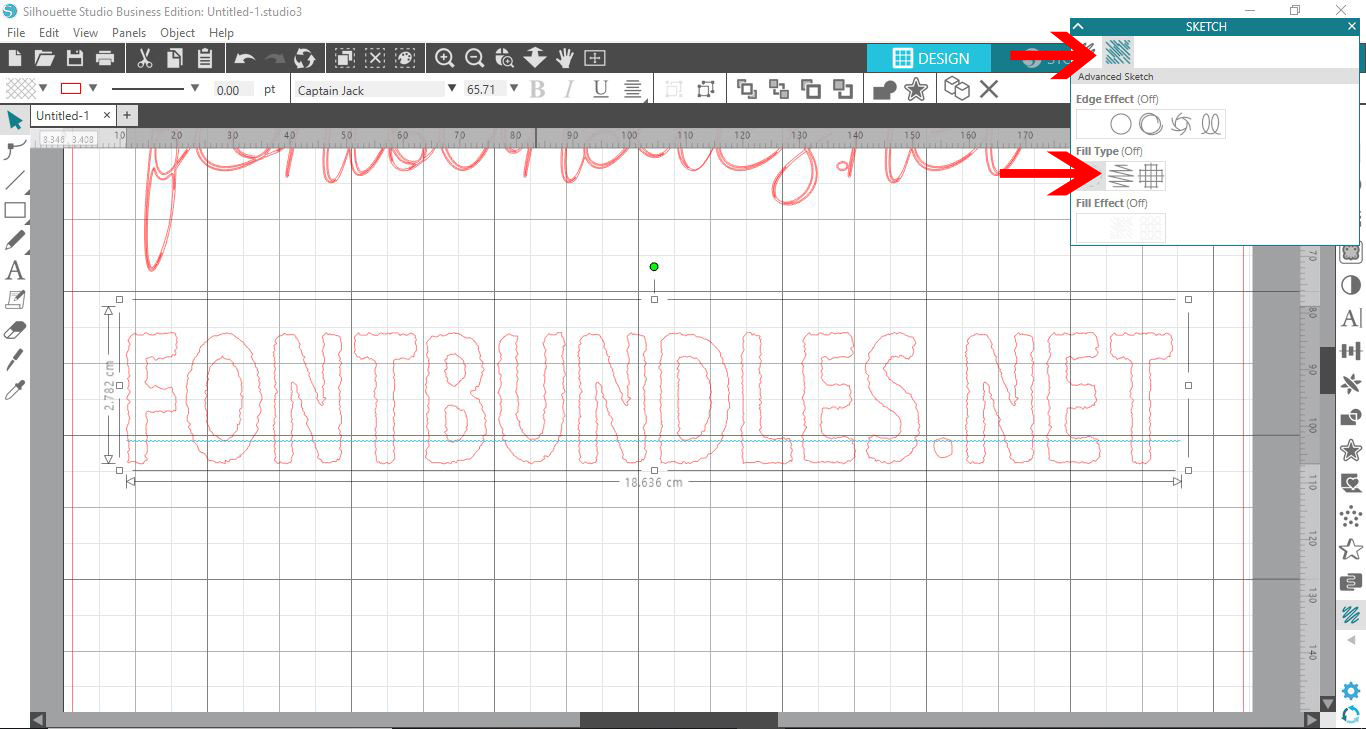Click the line thickness 0.00 field
Screen dimensions: 1366x729
[x=232, y=90]
